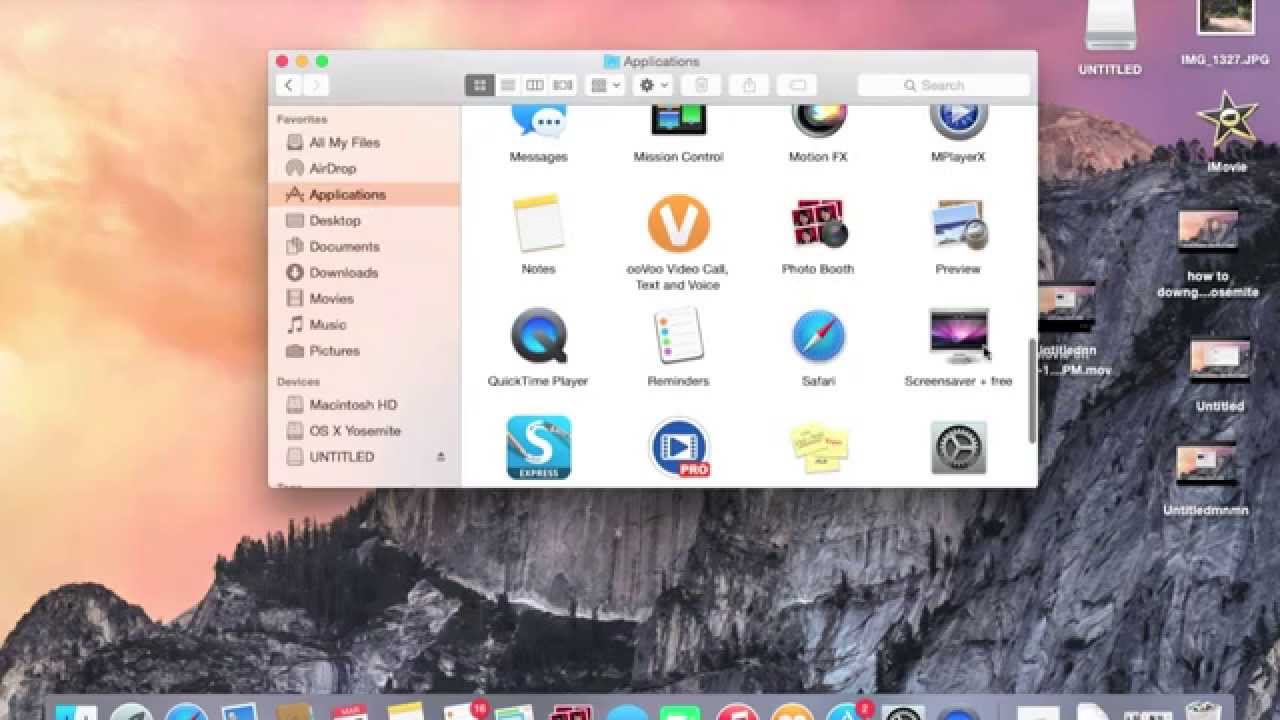Select the SketchBook Express app icon

tap(539, 448)
